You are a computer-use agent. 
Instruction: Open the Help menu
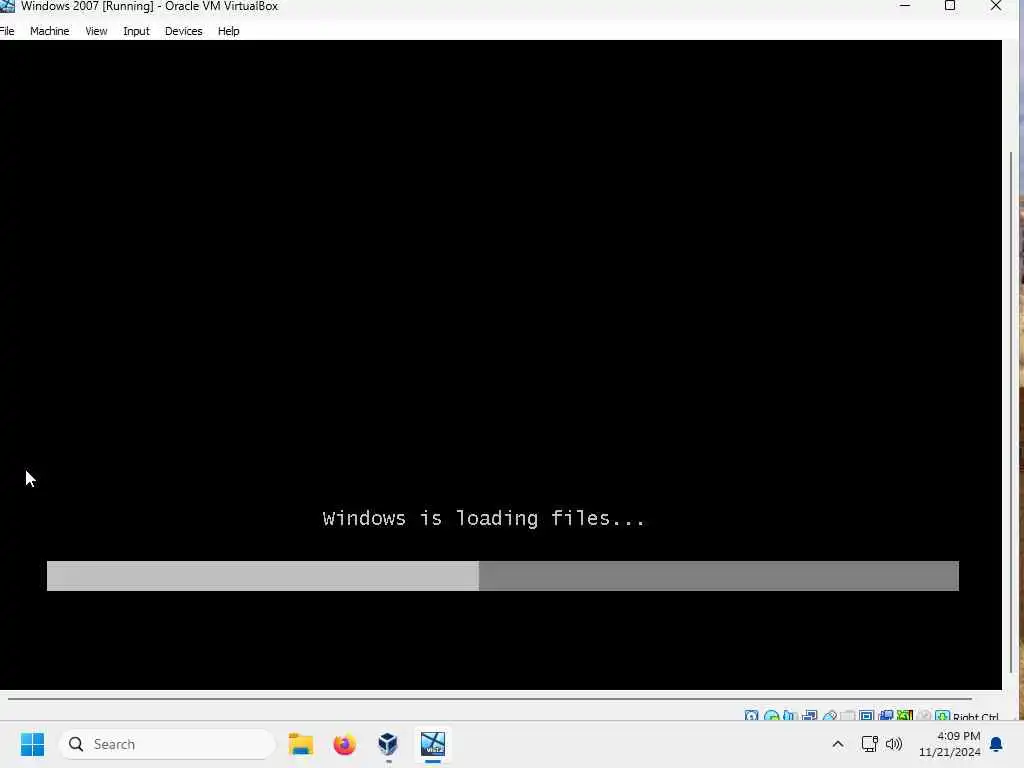click(x=229, y=31)
